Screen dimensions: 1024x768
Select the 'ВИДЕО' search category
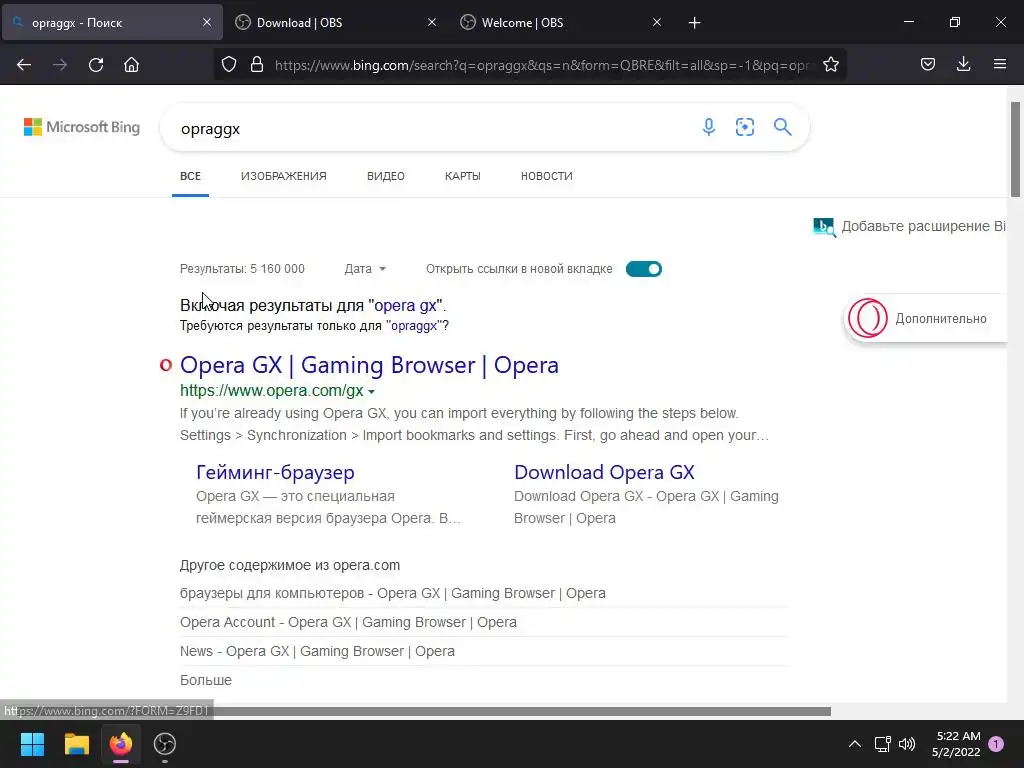click(x=386, y=176)
